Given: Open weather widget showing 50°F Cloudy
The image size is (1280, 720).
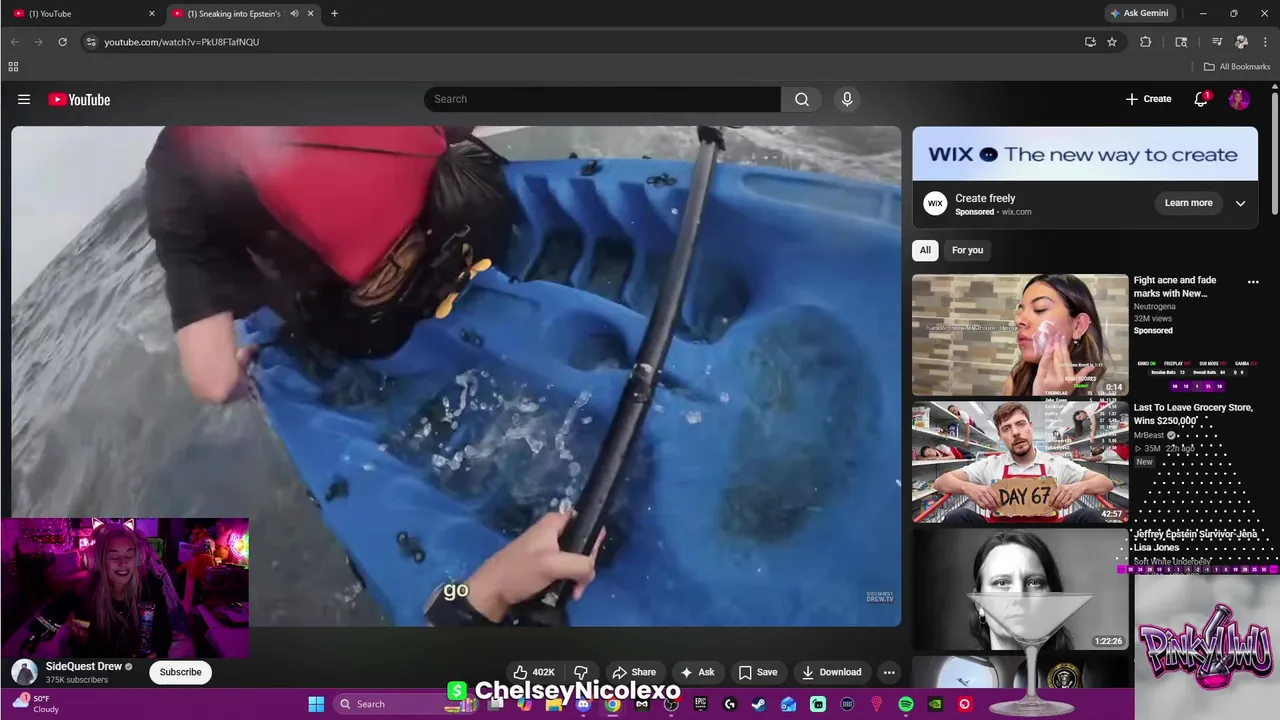Looking at the screenshot, I should pos(35,704).
